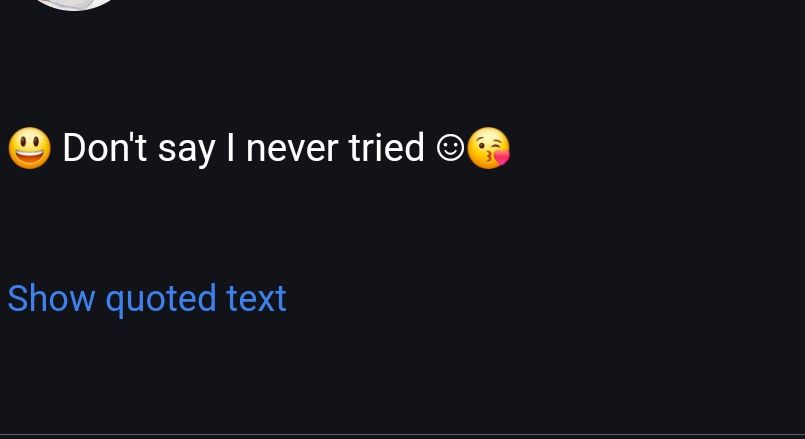Click the open mouth of the grinning emoji
805x439 pixels.
[x=29, y=156]
